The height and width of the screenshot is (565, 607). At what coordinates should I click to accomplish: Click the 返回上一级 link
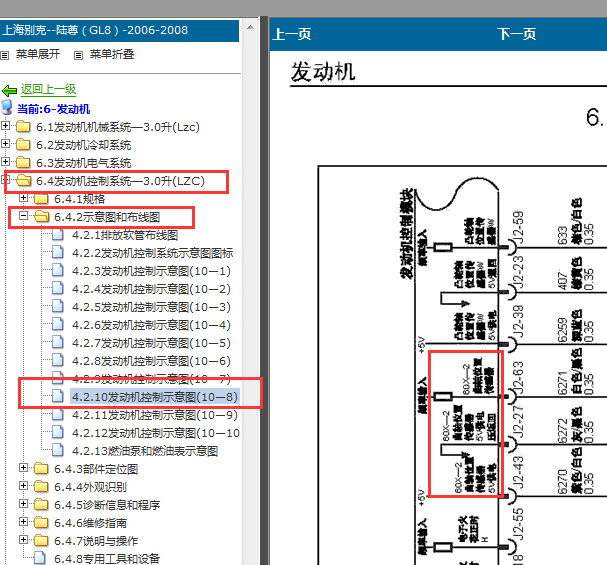click(48, 89)
